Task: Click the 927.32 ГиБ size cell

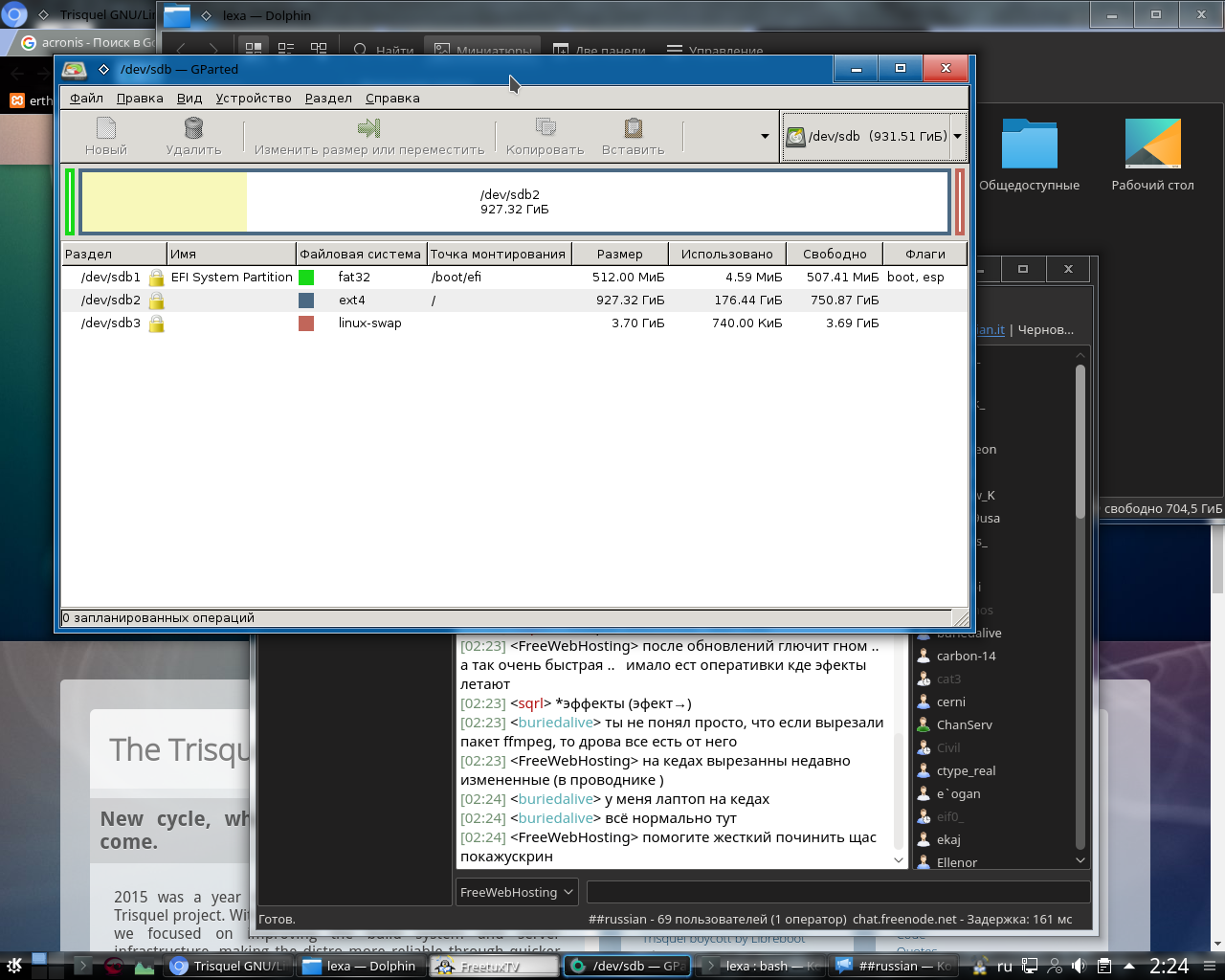Action: [x=630, y=300]
